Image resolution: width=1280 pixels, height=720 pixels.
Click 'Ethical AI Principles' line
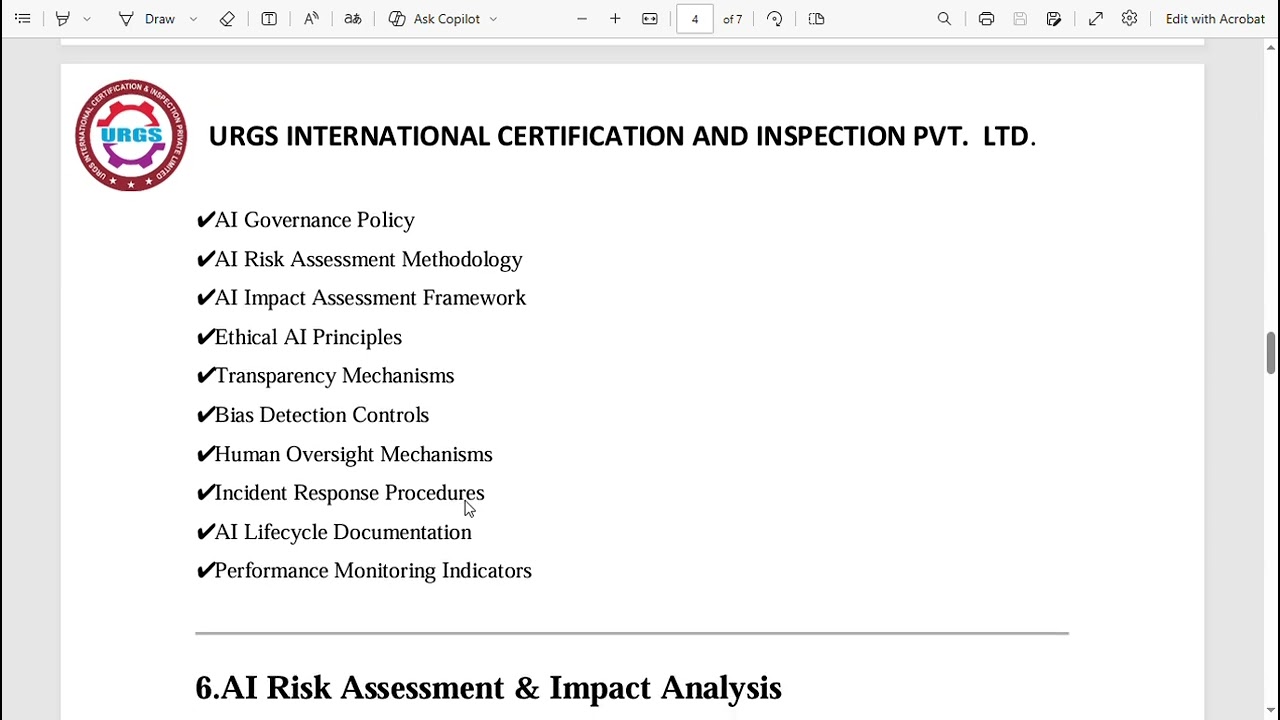299,337
